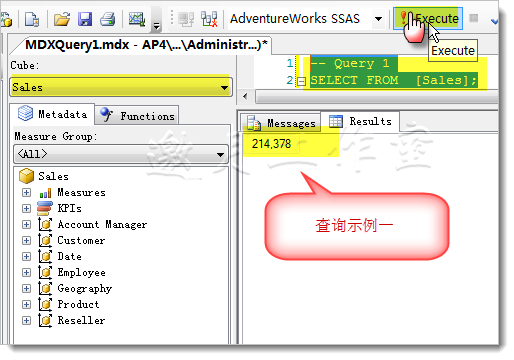
Task: Select the Product tree label
Action: click(78, 304)
